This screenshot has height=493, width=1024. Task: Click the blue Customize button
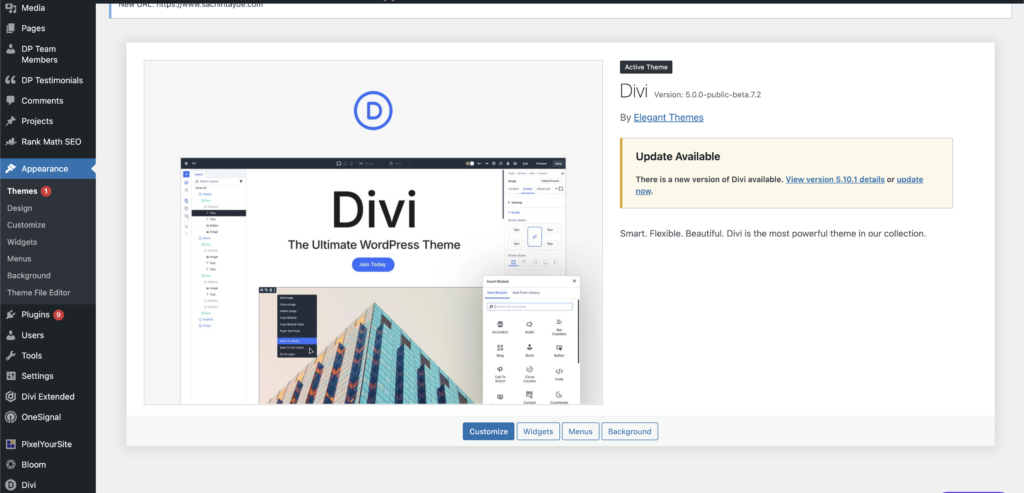488,432
